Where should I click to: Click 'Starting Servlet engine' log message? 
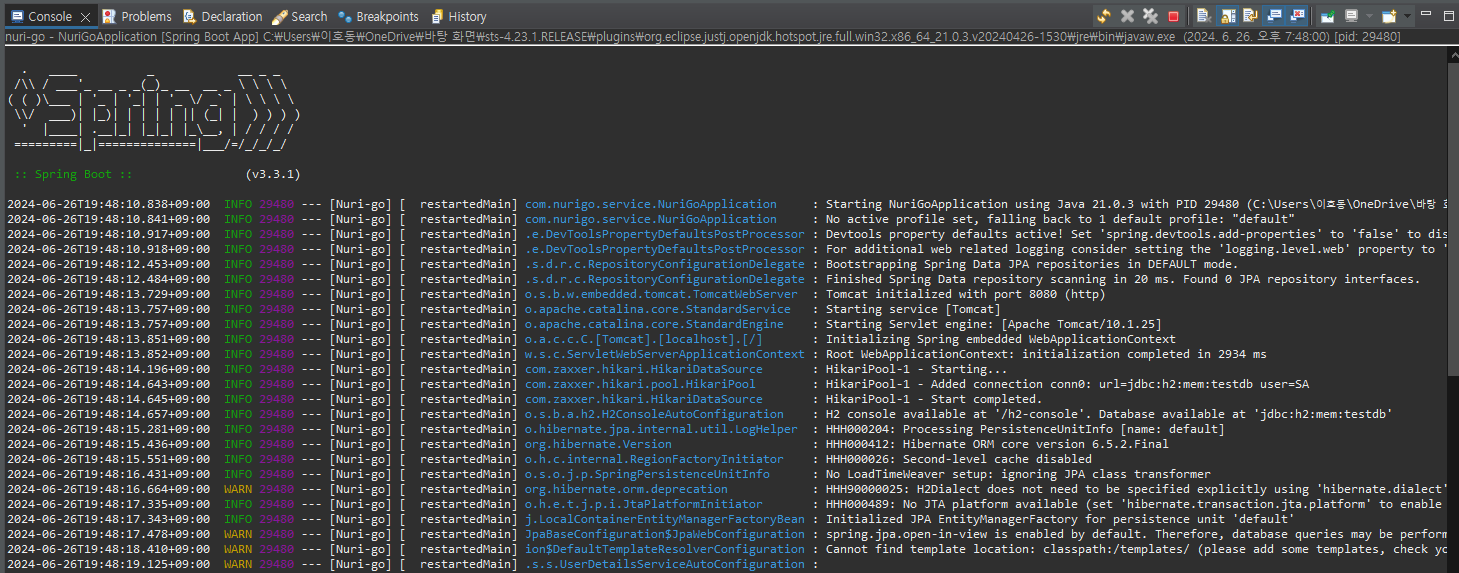tap(993, 324)
